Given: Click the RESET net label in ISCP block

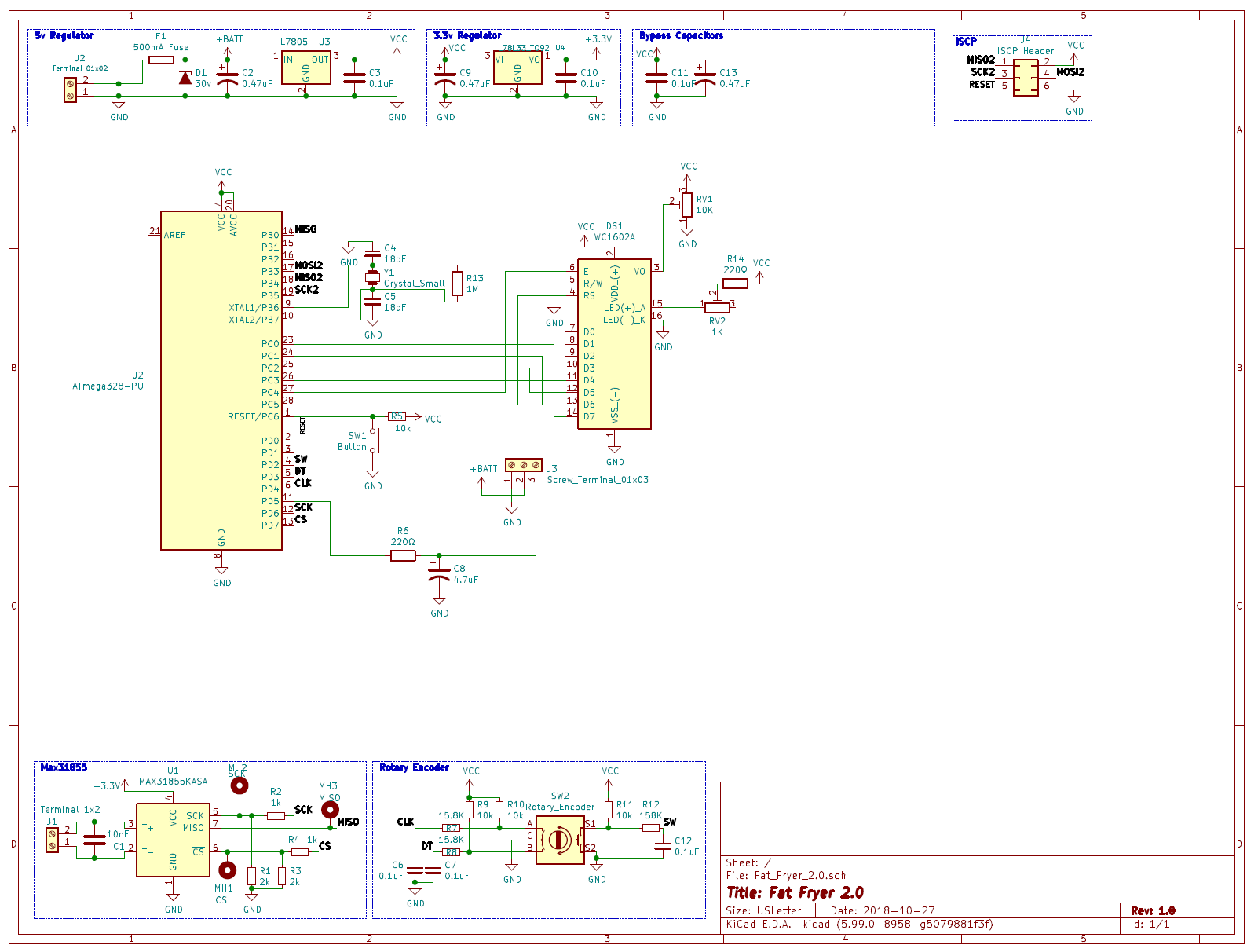Looking at the screenshot, I should click(x=982, y=85).
